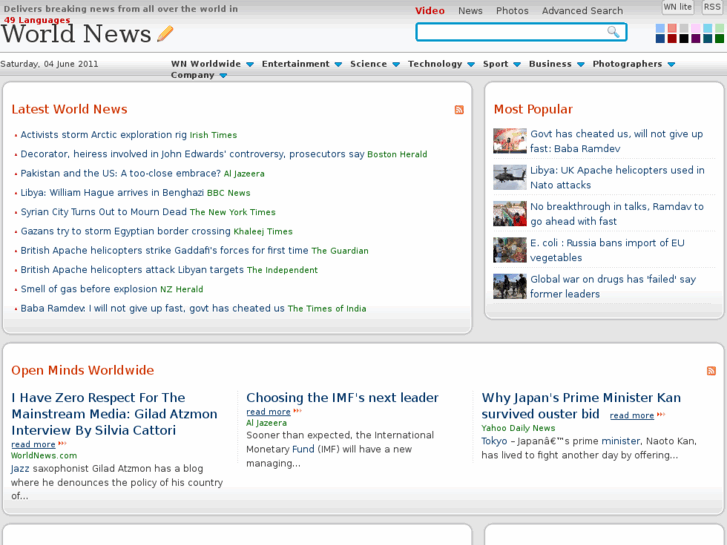
Task: Click the RSS button in the header
Action: coord(712,7)
